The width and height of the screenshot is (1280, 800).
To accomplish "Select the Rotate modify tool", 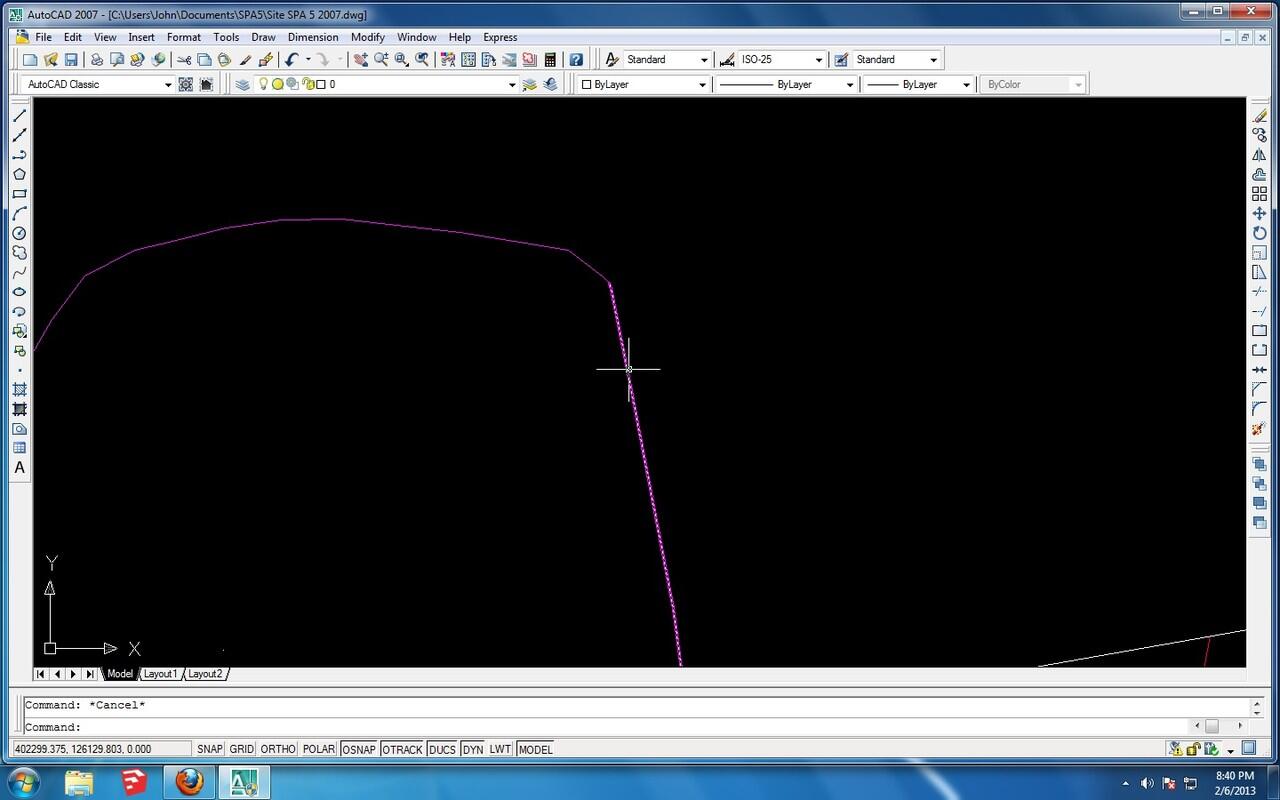I will click(x=1260, y=233).
